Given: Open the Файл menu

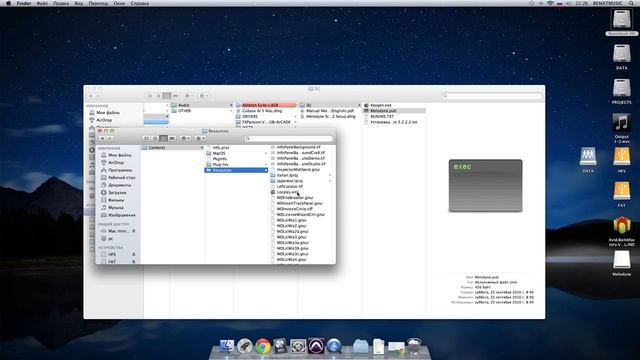Looking at the screenshot, I should [42, 3].
